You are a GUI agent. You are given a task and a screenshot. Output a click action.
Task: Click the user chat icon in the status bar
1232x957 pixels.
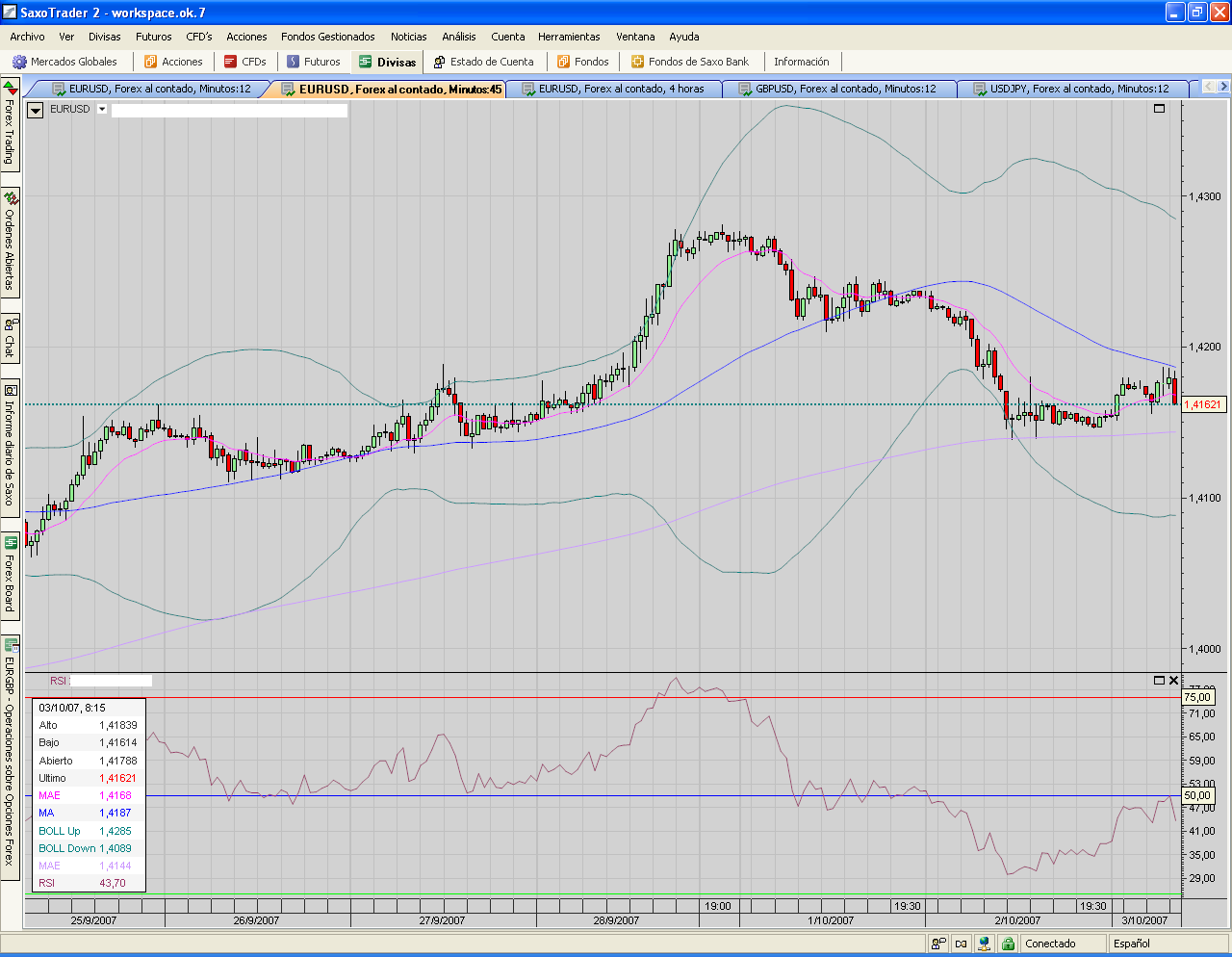point(938,944)
